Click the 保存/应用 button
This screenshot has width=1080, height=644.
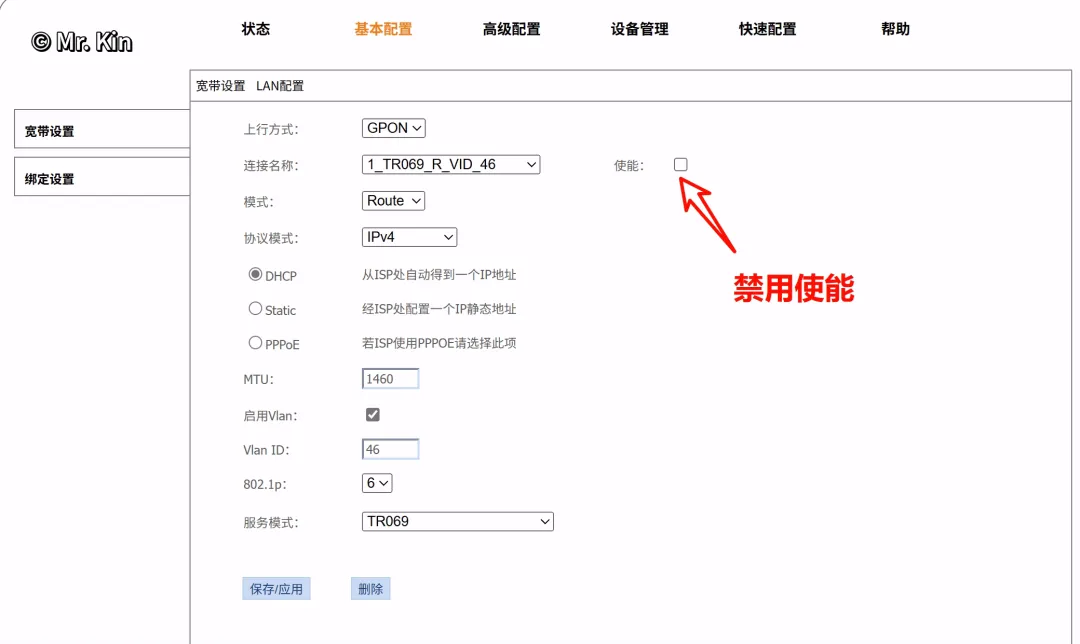(x=276, y=588)
